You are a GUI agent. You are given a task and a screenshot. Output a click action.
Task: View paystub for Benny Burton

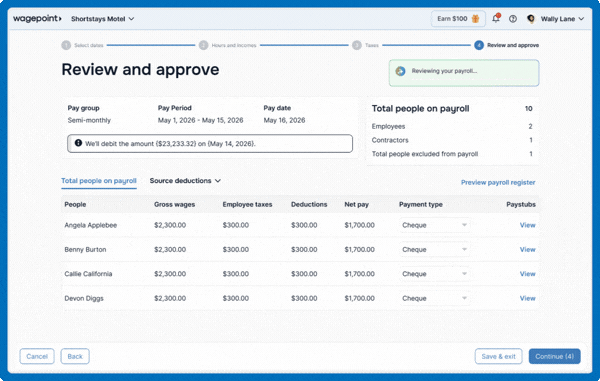pos(527,249)
